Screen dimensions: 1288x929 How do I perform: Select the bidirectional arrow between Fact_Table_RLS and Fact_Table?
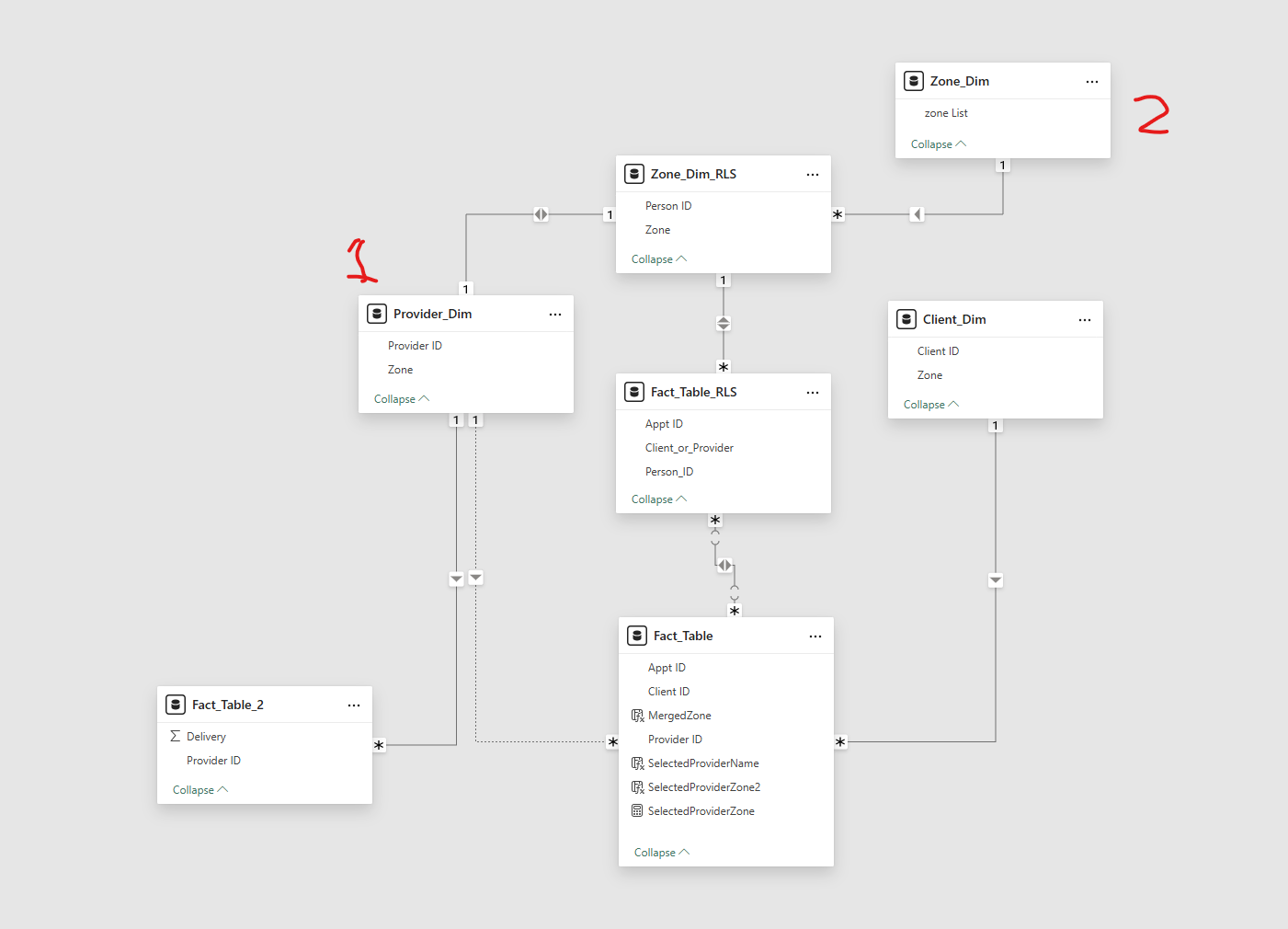(x=725, y=566)
